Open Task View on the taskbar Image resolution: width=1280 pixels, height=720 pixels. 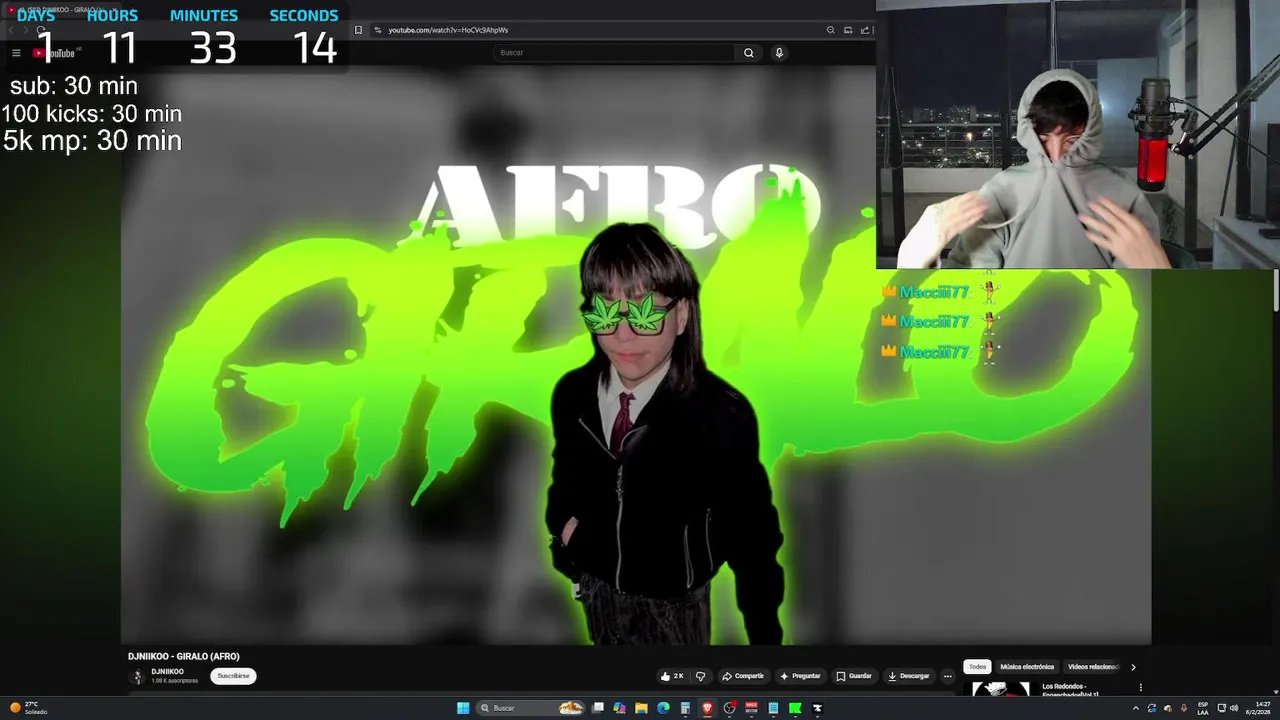(598, 708)
